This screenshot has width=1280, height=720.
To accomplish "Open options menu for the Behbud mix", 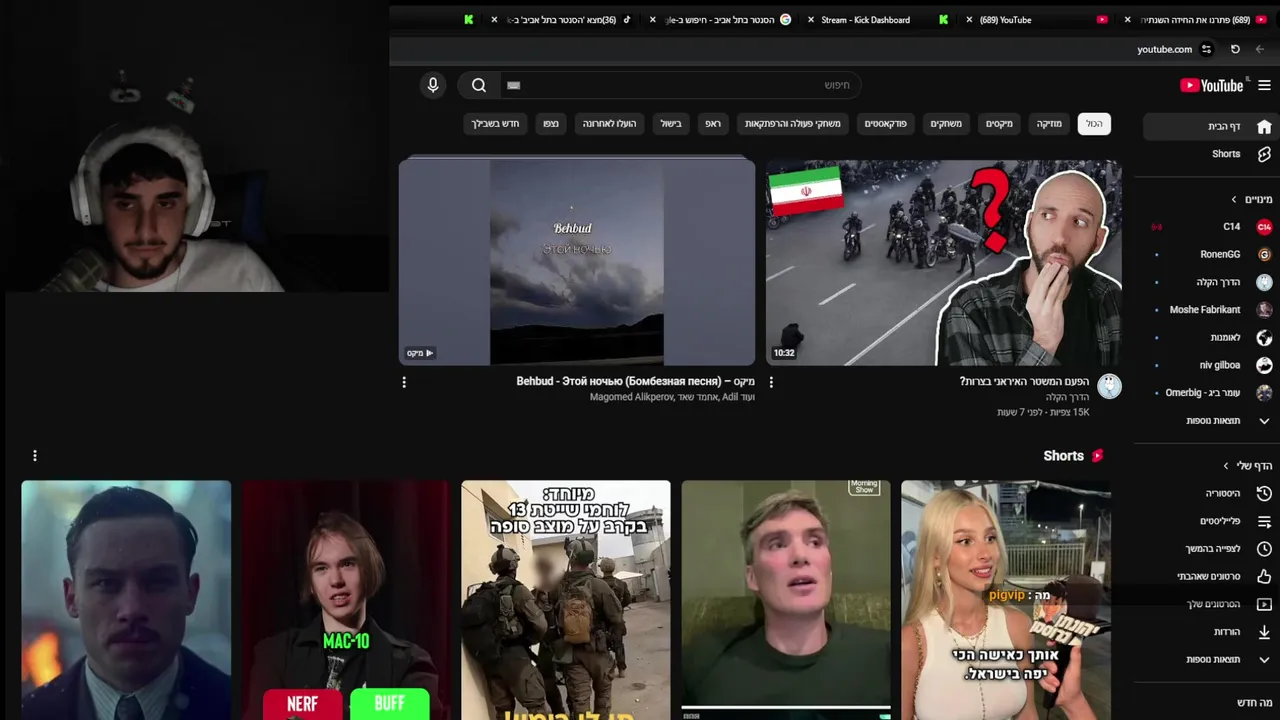I will pos(404,382).
